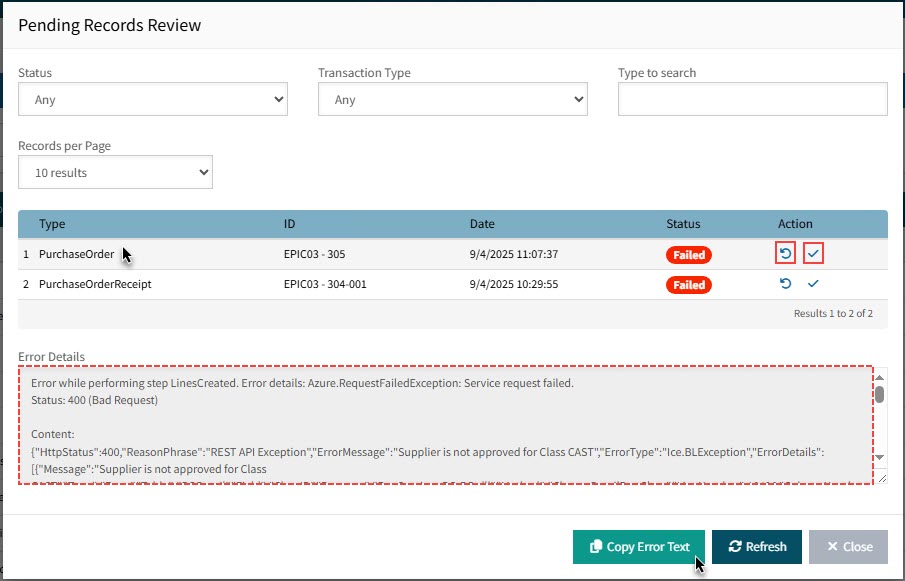Screen dimensions: 905x581
Task: Sort by the ID column header
Action: click(x=290, y=224)
